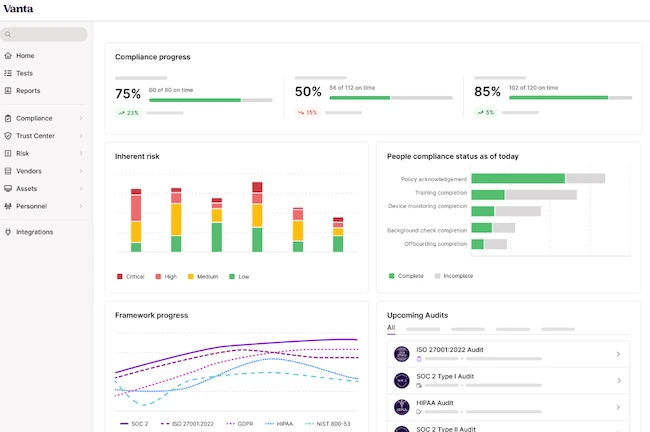Viewport: 650px width, 432px height.
Task: Go to Tests section
Action: [x=24, y=73]
